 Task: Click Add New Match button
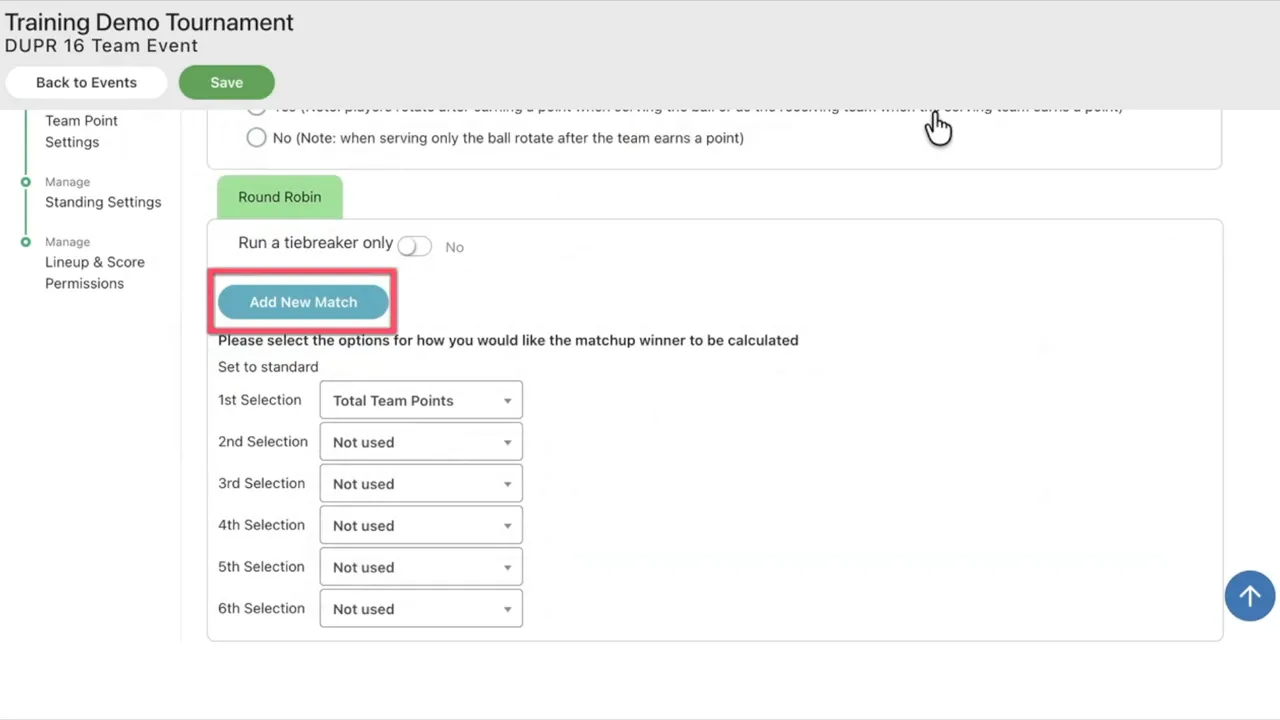[x=303, y=302]
